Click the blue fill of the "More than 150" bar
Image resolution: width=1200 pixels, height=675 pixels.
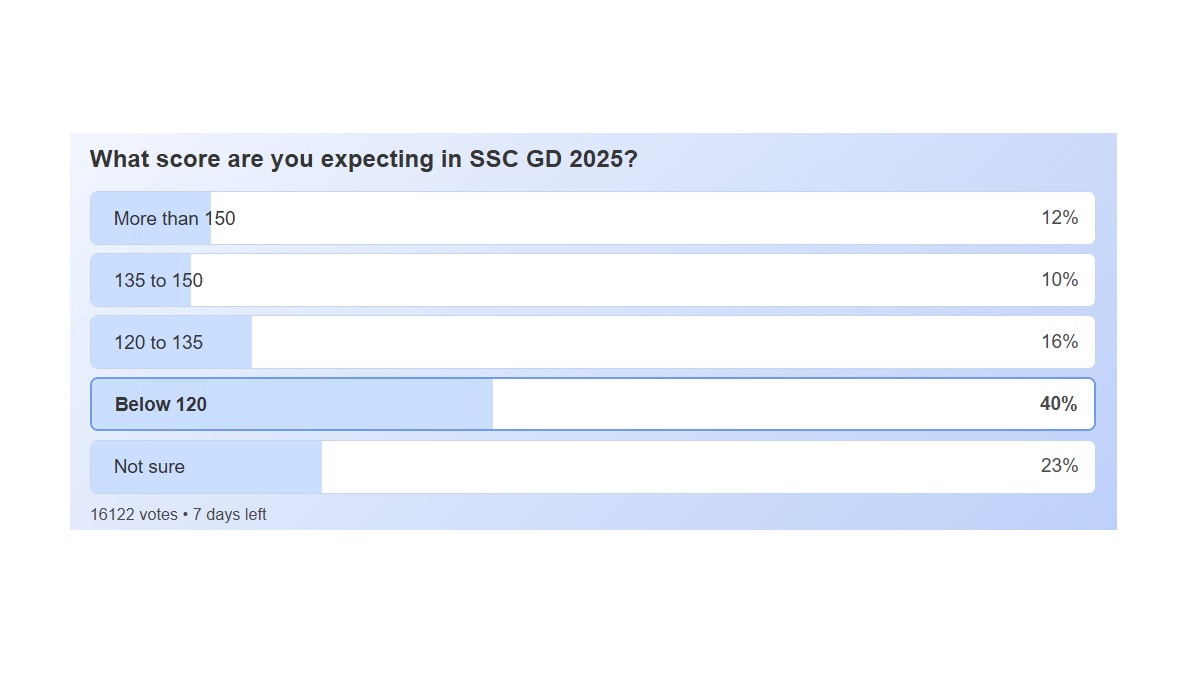coord(102,232)
